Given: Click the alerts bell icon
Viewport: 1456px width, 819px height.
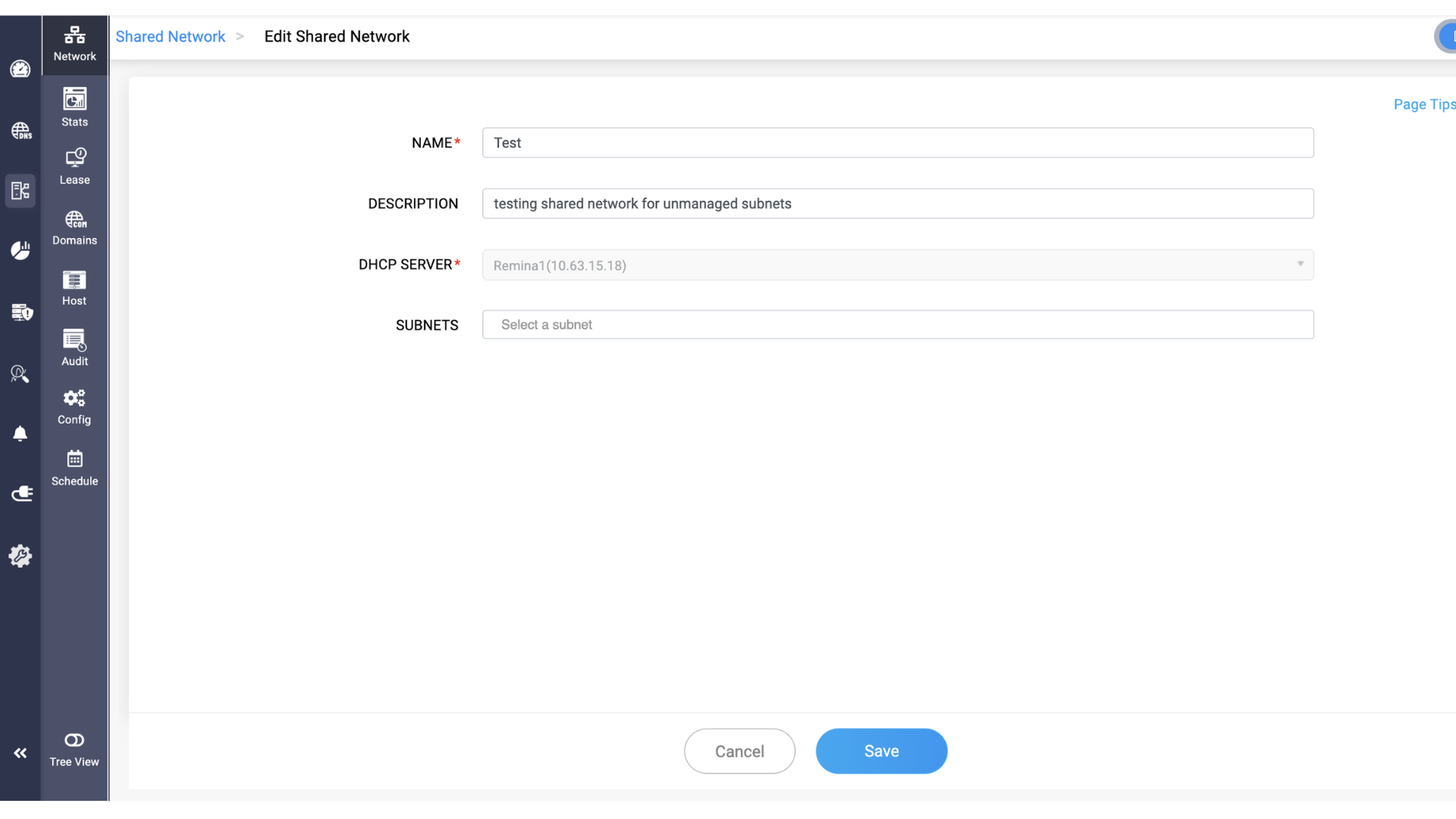Looking at the screenshot, I should tap(20, 434).
